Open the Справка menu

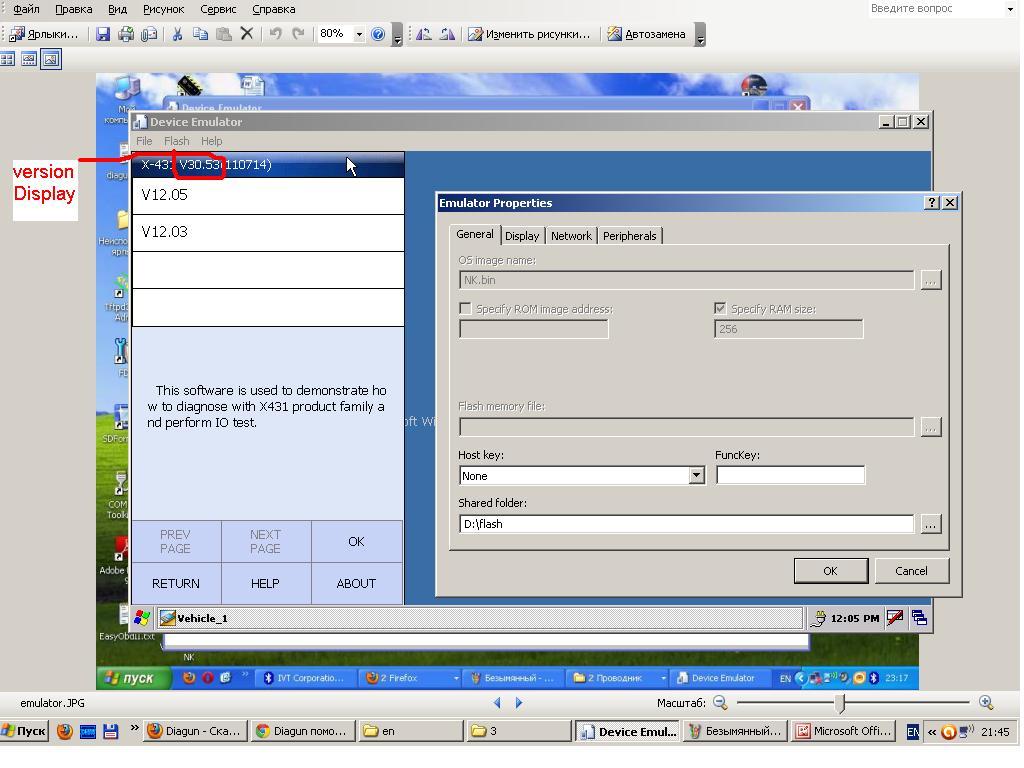[x=274, y=9]
